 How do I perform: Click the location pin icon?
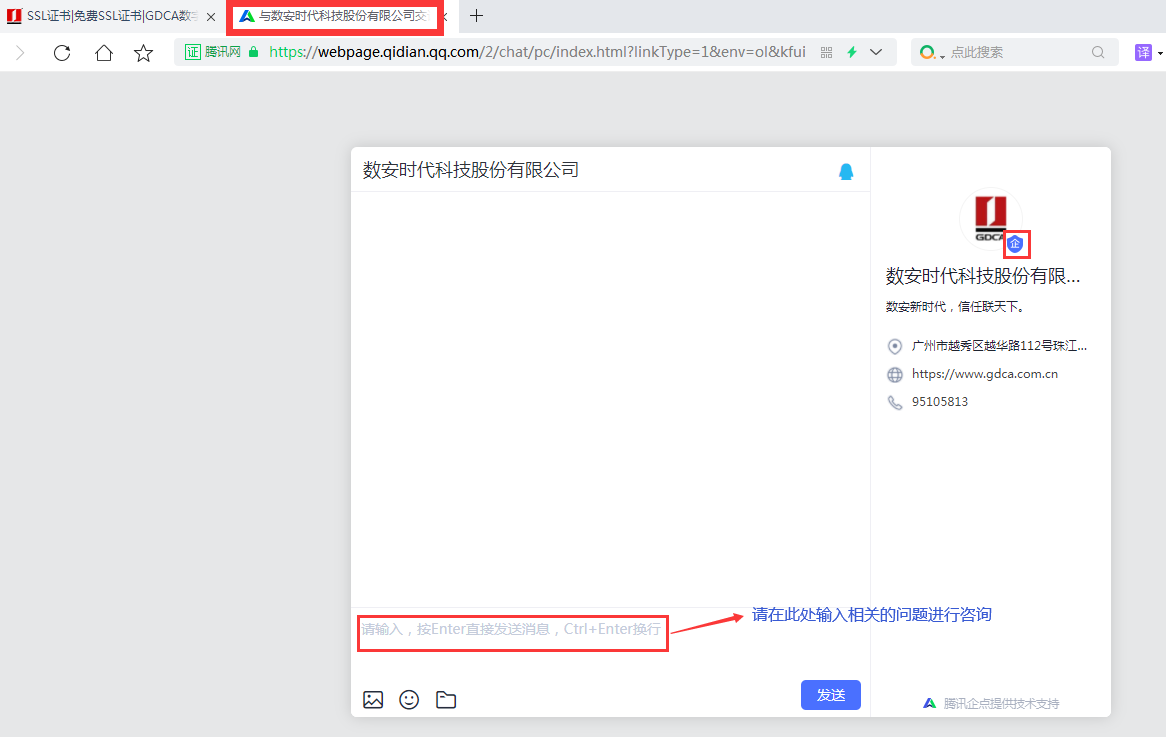coord(895,347)
